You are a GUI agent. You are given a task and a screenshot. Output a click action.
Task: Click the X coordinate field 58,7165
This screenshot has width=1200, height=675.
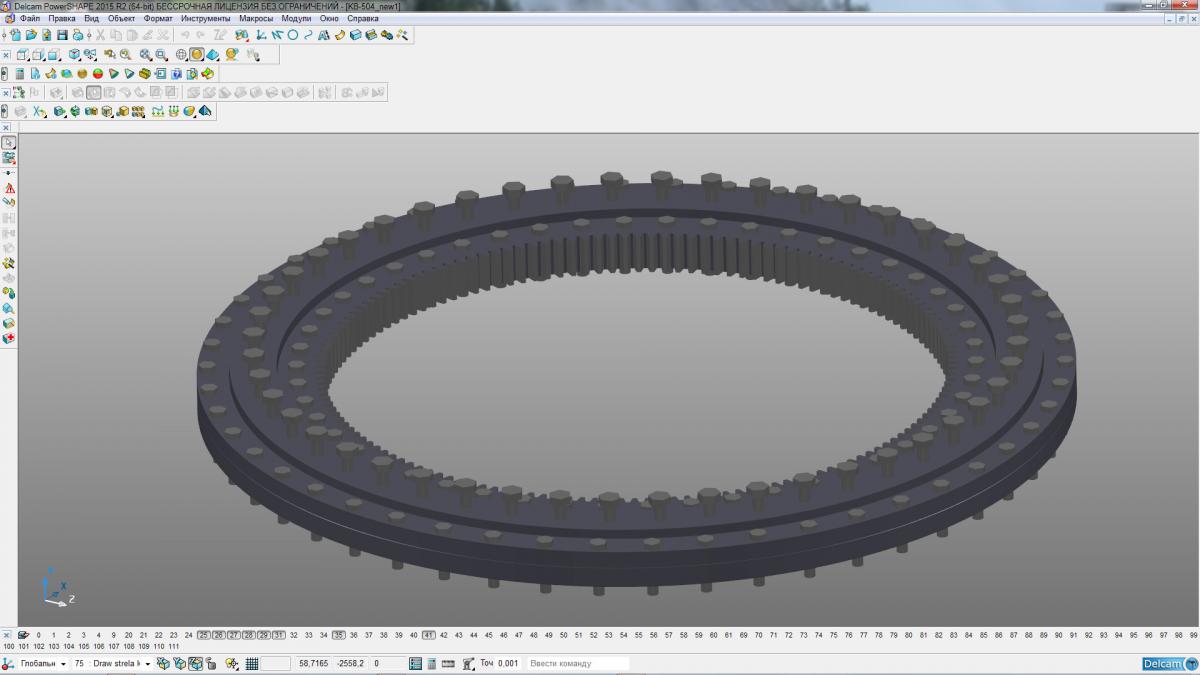point(313,663)
